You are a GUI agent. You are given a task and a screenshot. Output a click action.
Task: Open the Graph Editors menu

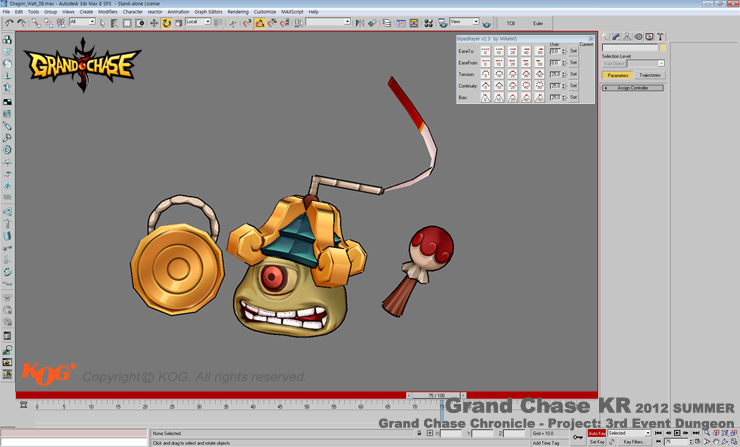(208, 12)
